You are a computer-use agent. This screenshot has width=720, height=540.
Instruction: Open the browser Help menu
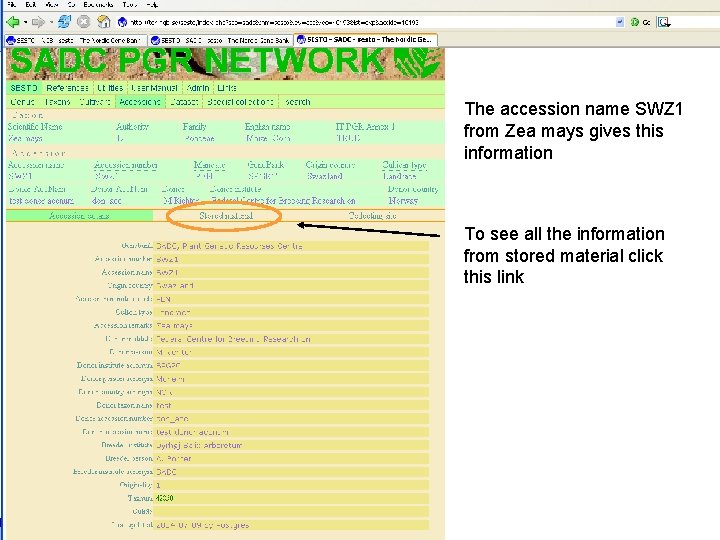152,5
